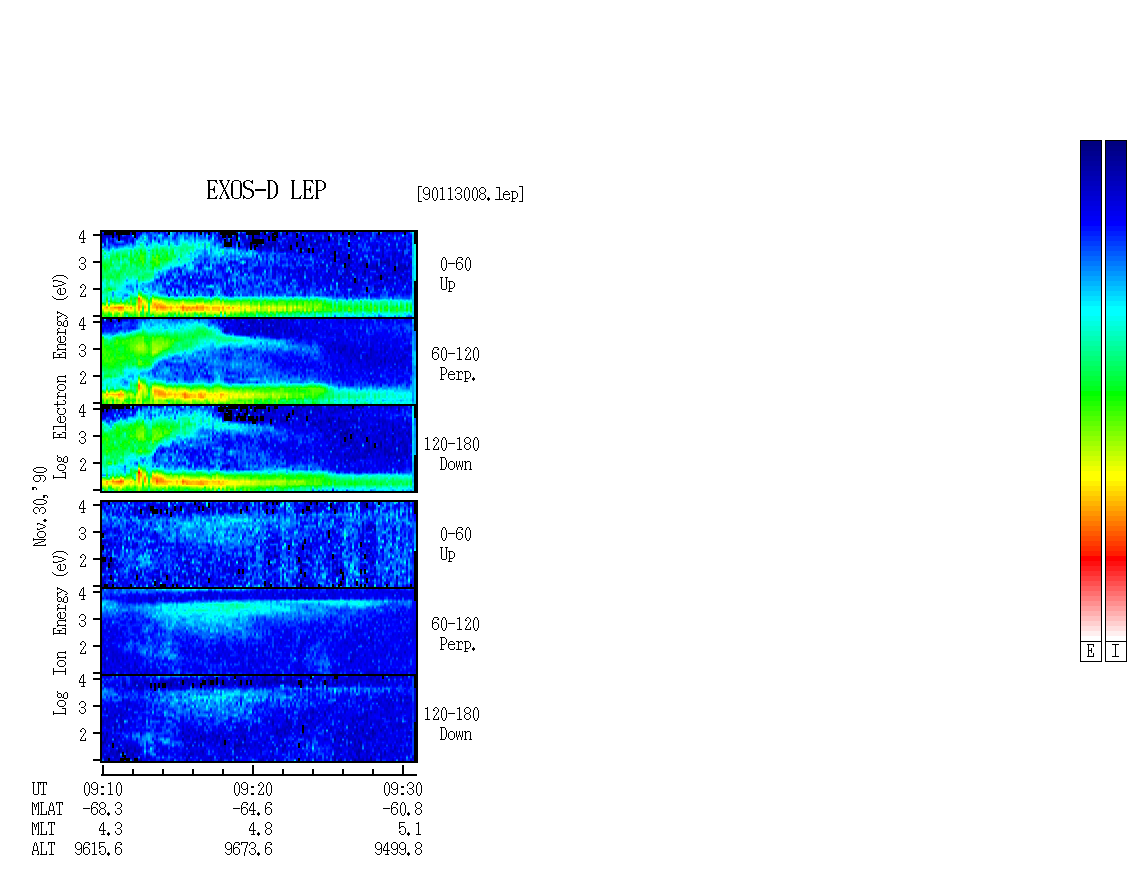Click the ALT value 9499.8

pyautogui.click(x=399, y=849)
